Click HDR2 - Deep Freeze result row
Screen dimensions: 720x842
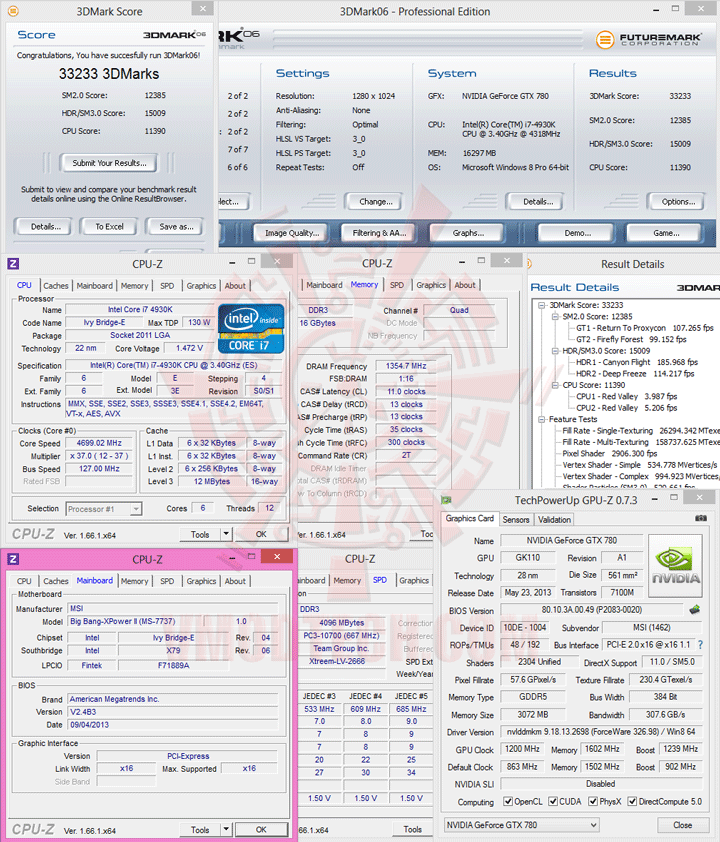point(635,373)
